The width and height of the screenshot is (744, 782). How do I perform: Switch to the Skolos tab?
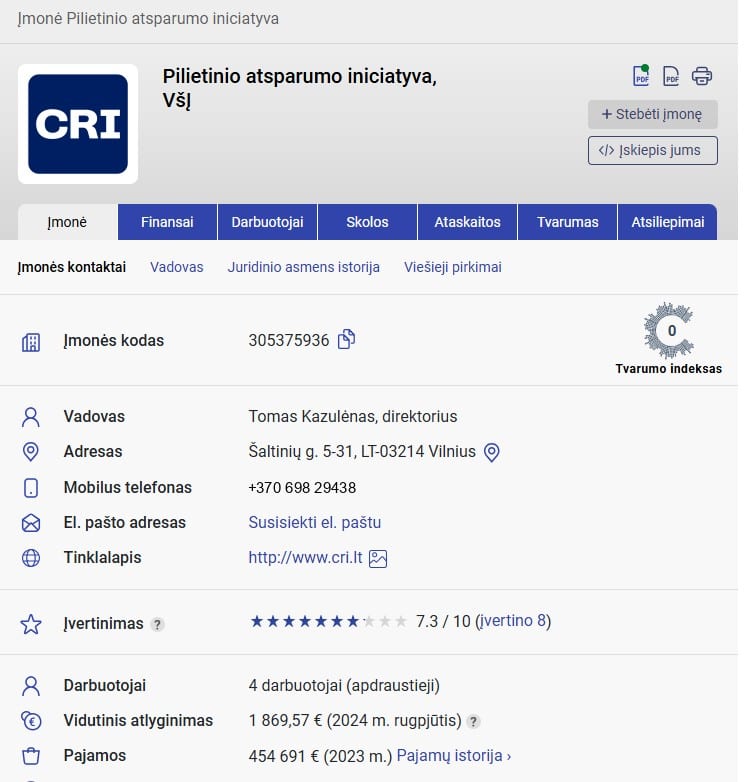[367, 222]
